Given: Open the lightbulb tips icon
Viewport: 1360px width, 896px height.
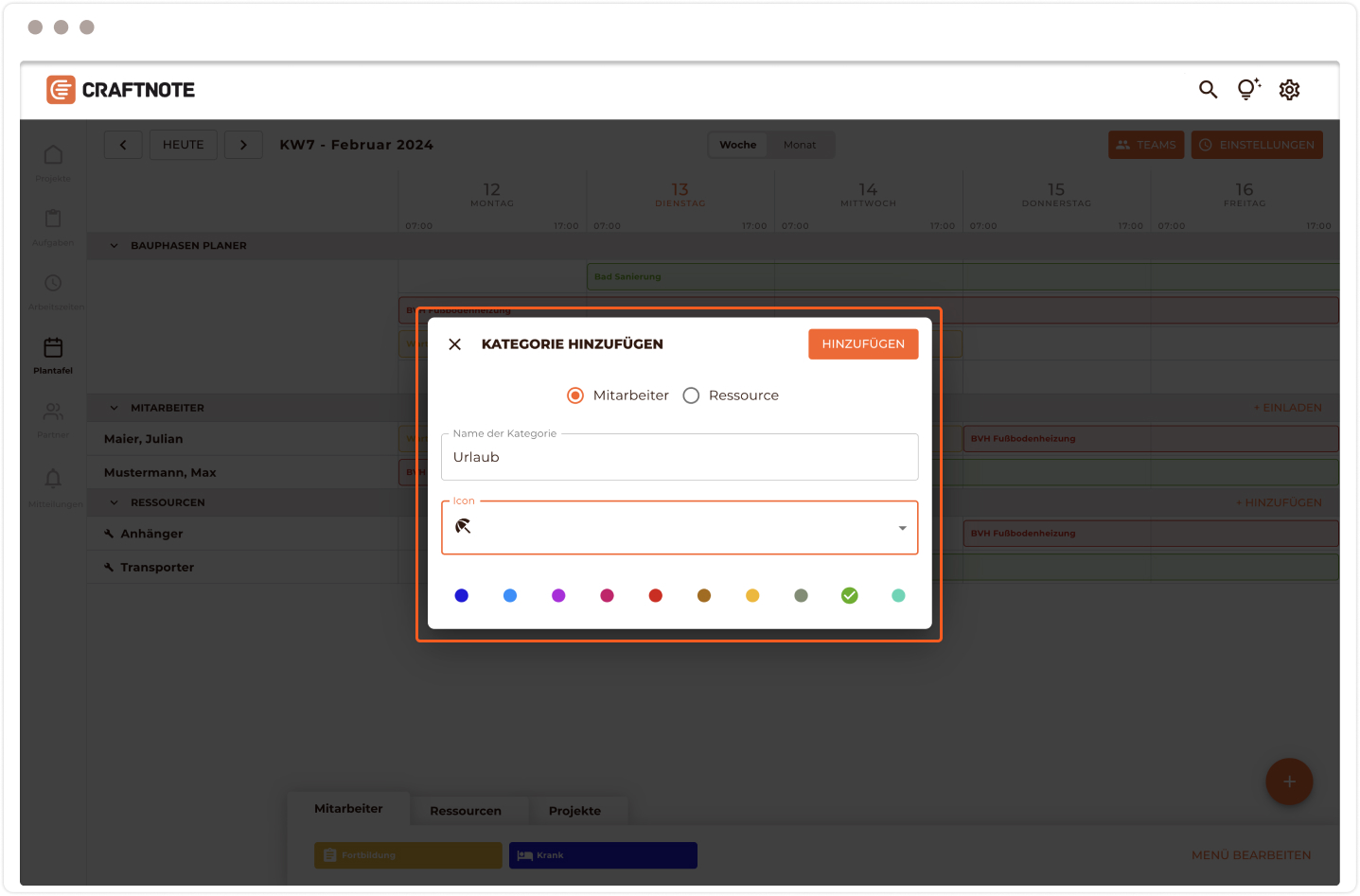Looking at the screenshot, I should [1248, 90].
